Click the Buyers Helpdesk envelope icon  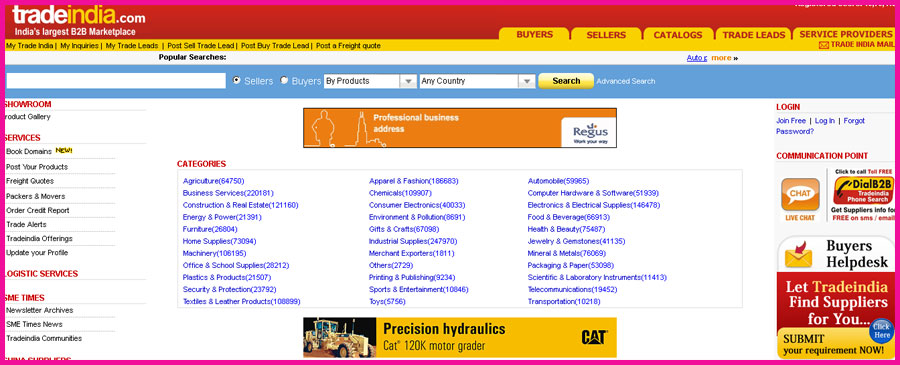(798, 254)
